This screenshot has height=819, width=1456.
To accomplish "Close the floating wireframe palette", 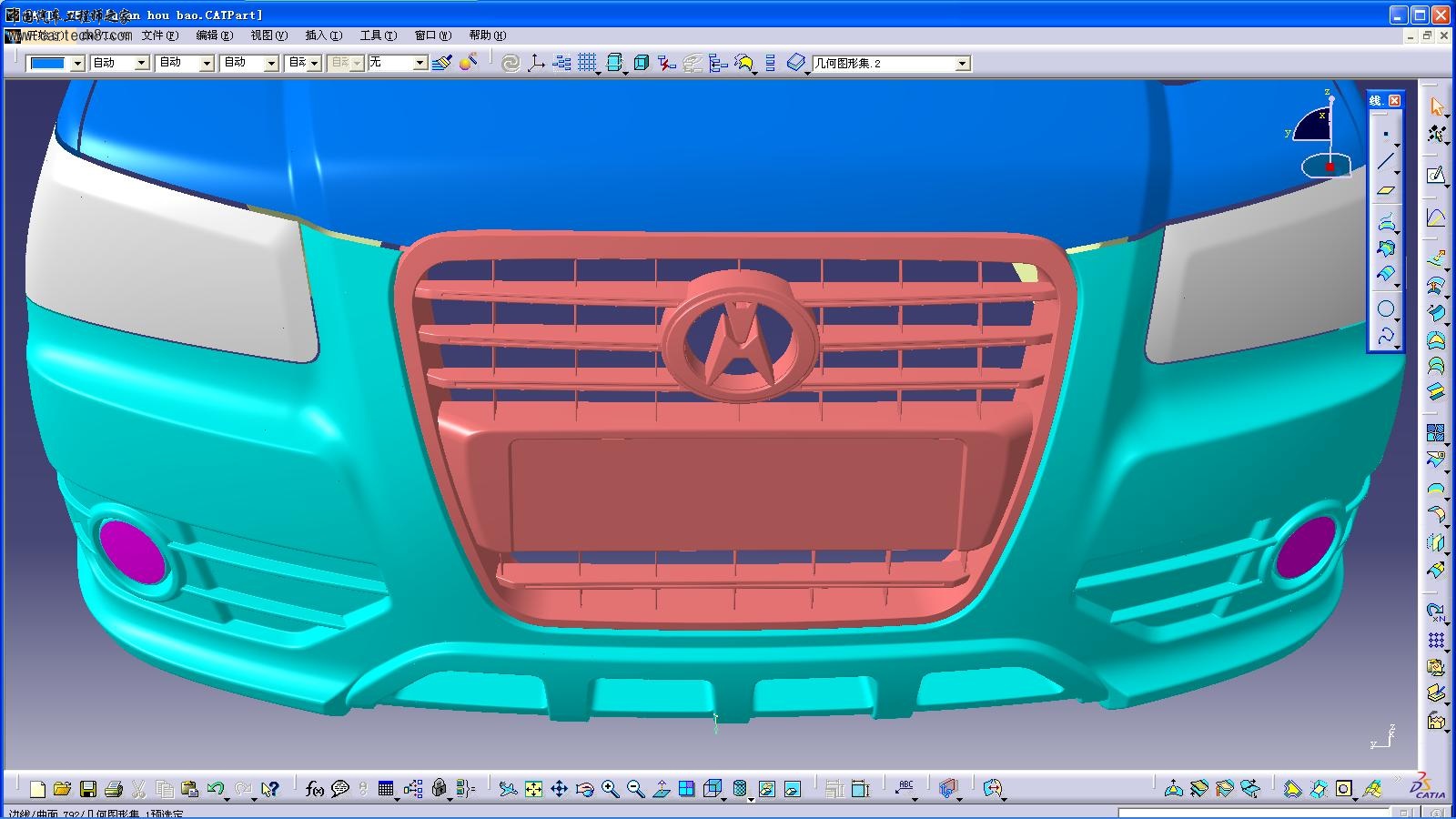I will (1394, 101).
